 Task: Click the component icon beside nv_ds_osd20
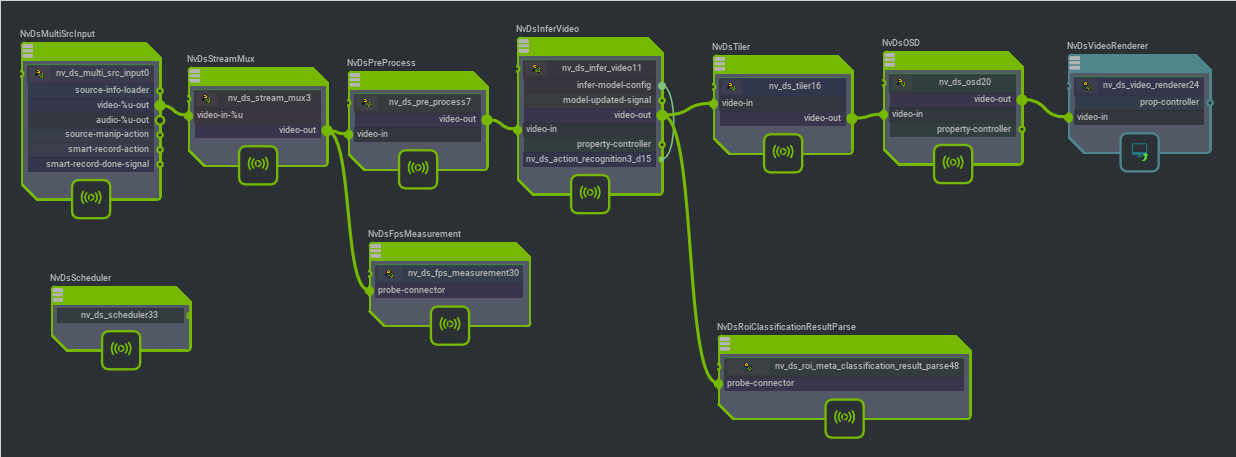[x=903, y=82]
